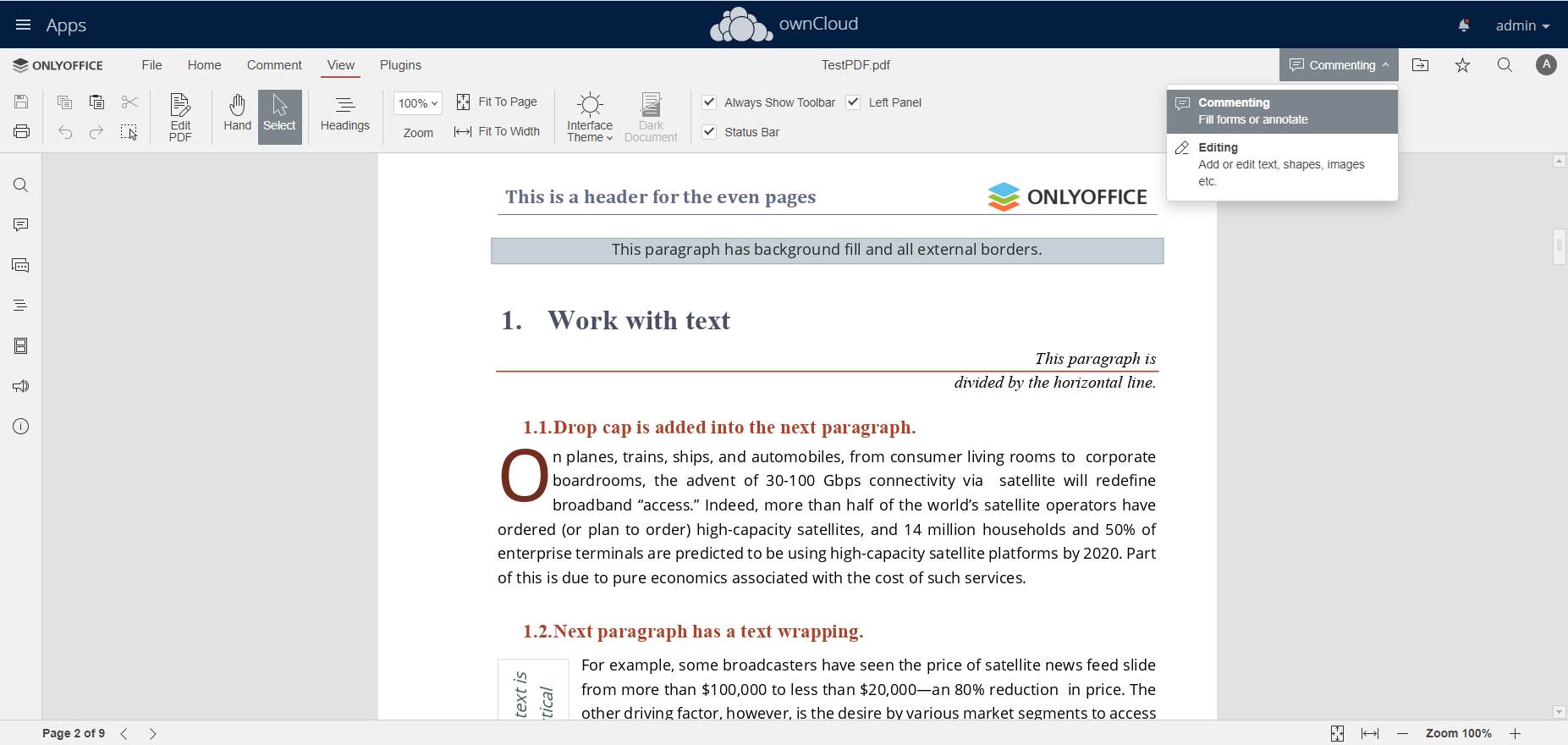Click the 'Work with text' heading
1568x745 pixels.
coord(639,321)
